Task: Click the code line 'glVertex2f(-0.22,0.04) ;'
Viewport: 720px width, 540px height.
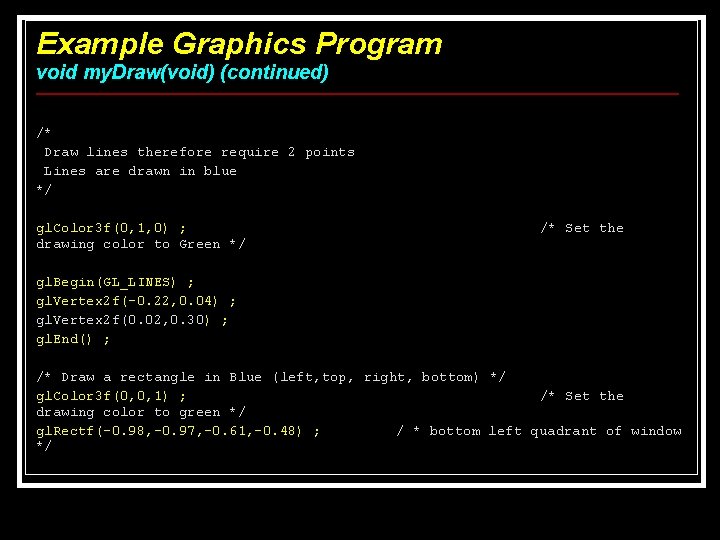Action: pos(136,301)
